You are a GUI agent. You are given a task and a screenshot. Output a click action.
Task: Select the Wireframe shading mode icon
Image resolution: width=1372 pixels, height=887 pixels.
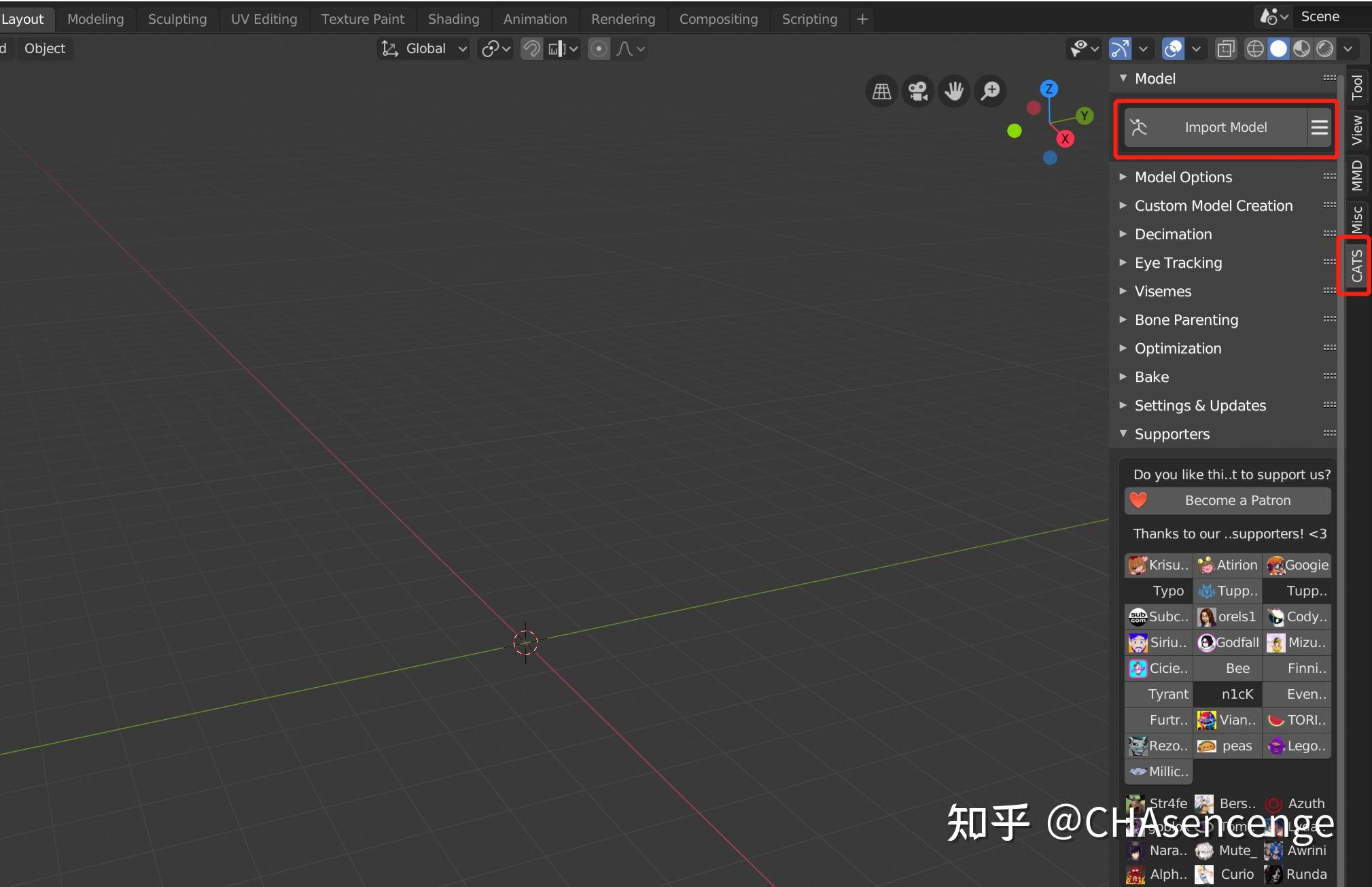point(1254,48)
